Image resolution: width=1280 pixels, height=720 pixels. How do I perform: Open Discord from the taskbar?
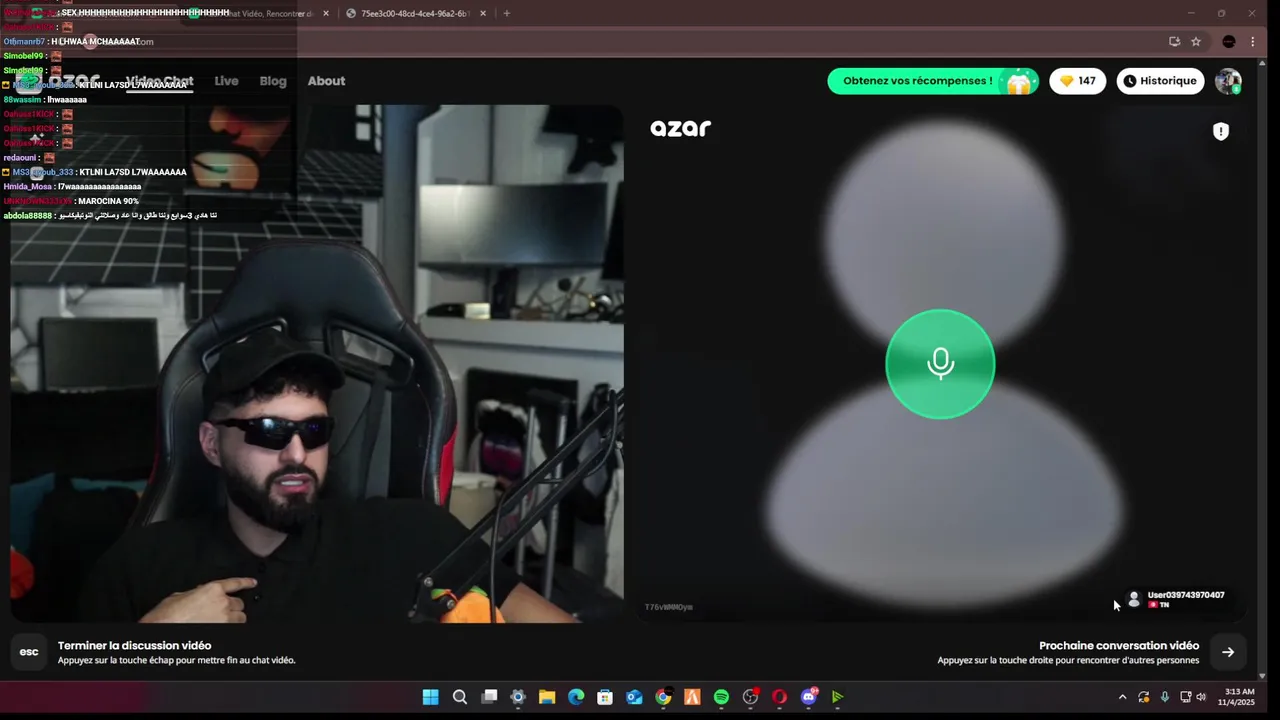809,697
